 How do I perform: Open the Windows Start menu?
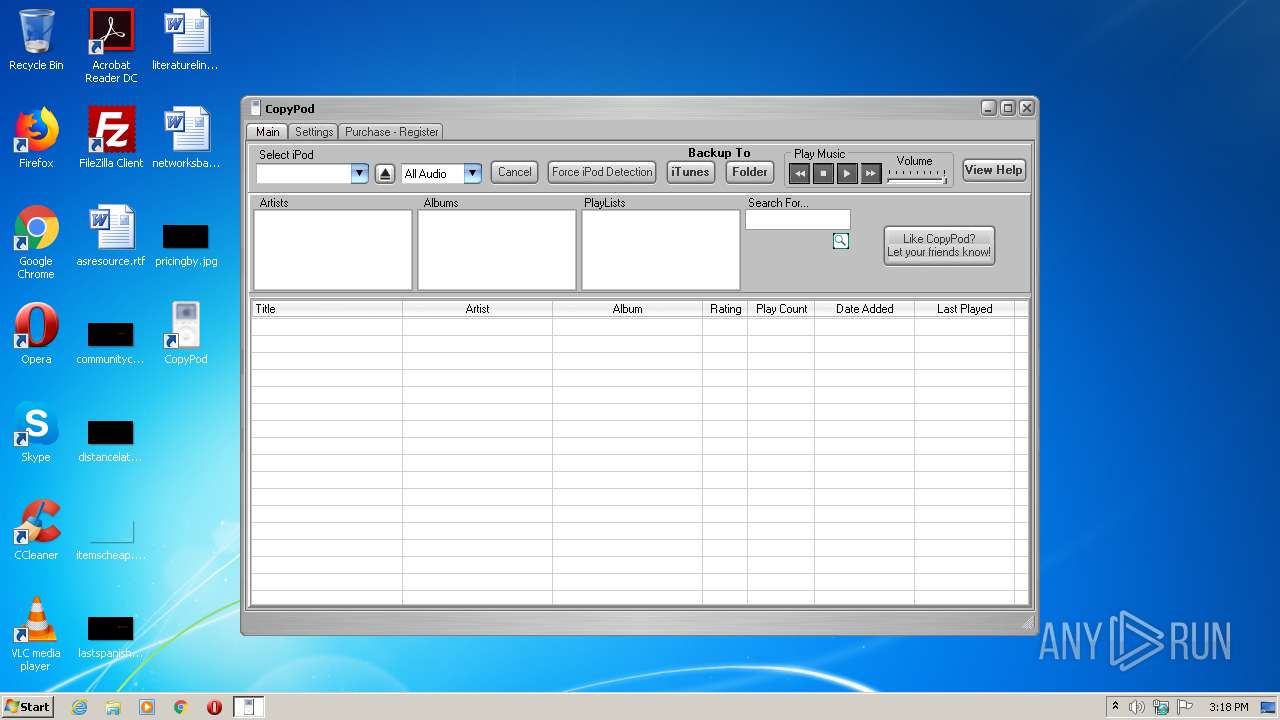point(28,706)
